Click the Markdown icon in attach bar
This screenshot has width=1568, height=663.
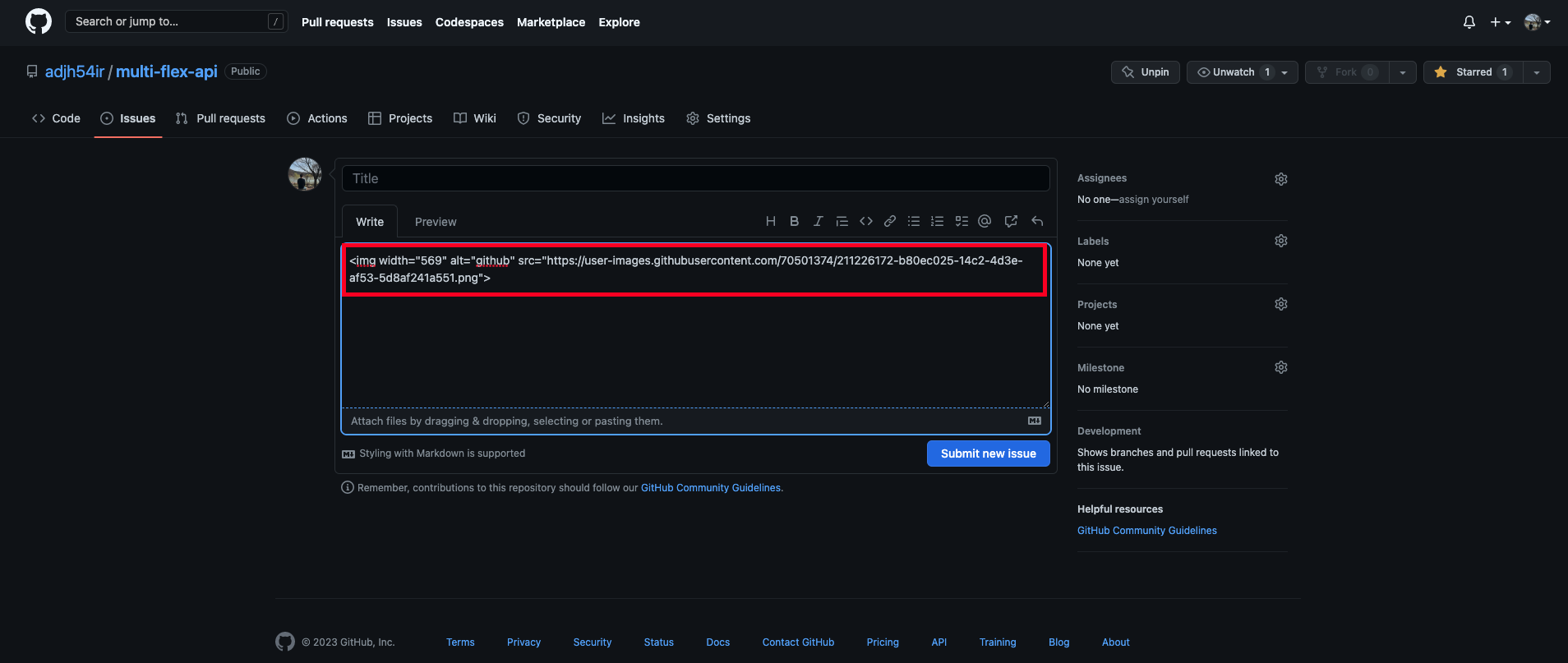pos(1035,421)
